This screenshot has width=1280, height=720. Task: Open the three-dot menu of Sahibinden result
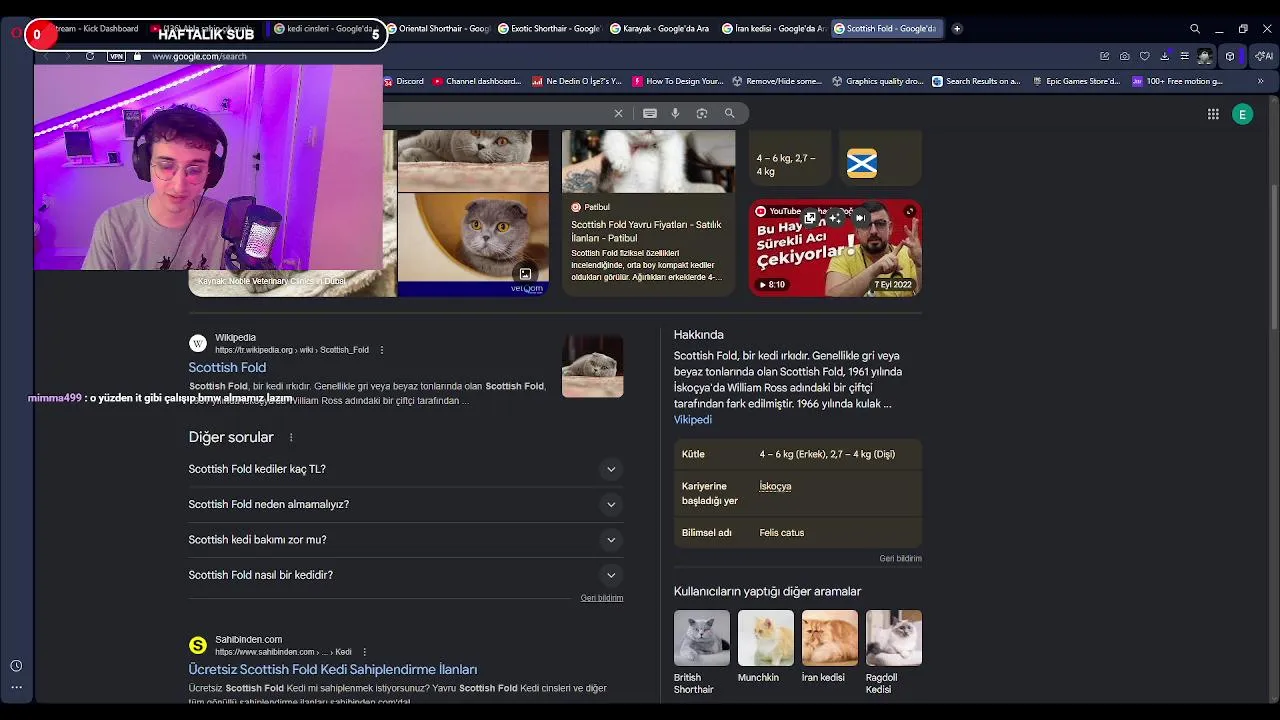pyautogui.click(x=364, y=652)
